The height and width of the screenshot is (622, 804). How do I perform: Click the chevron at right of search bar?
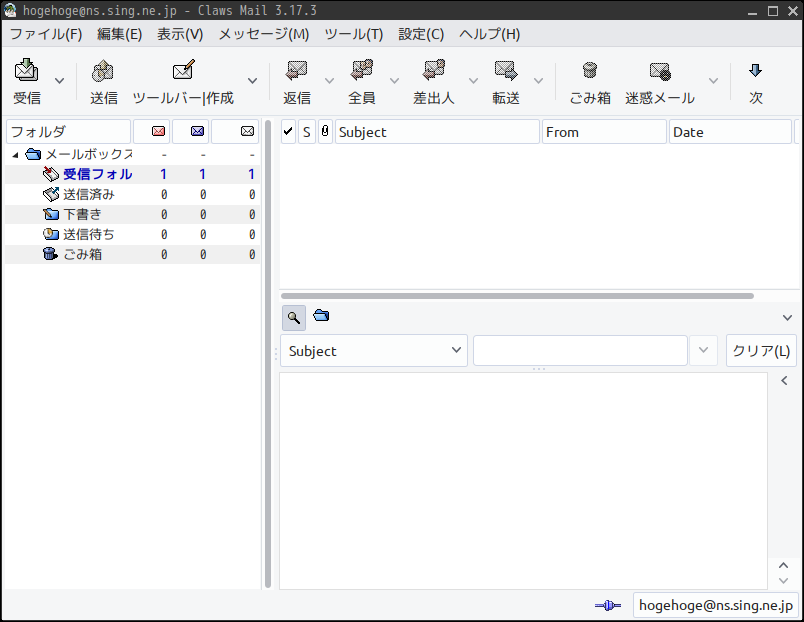pos(788,318)
